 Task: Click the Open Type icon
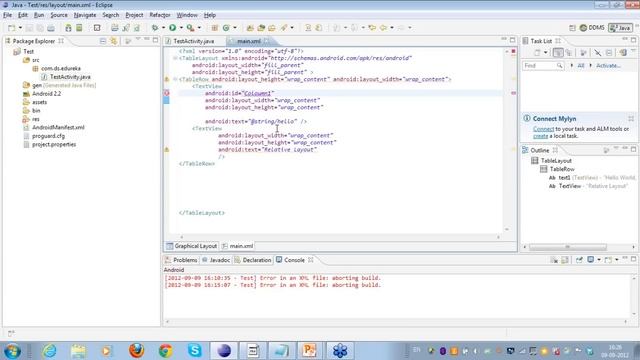pyautogui.click(x=250, y=28)
